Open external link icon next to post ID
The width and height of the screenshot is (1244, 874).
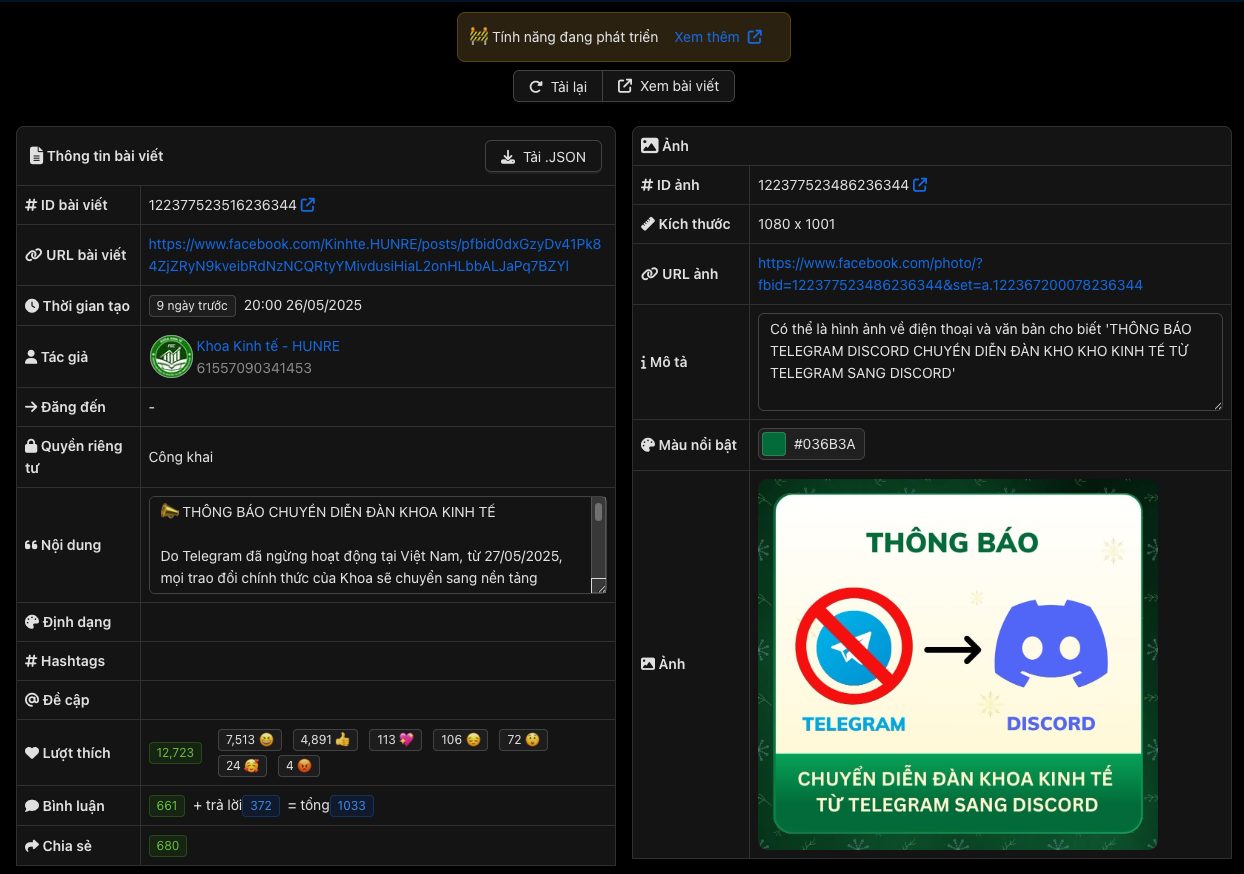tap(308, 205)
